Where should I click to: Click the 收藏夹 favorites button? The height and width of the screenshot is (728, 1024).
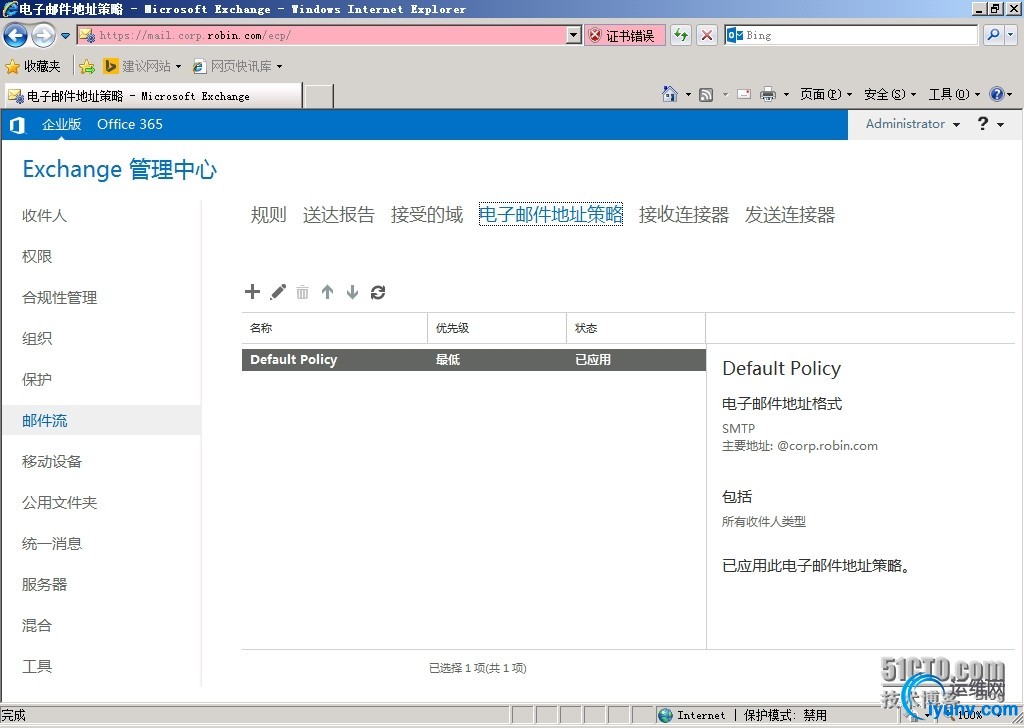33,67
